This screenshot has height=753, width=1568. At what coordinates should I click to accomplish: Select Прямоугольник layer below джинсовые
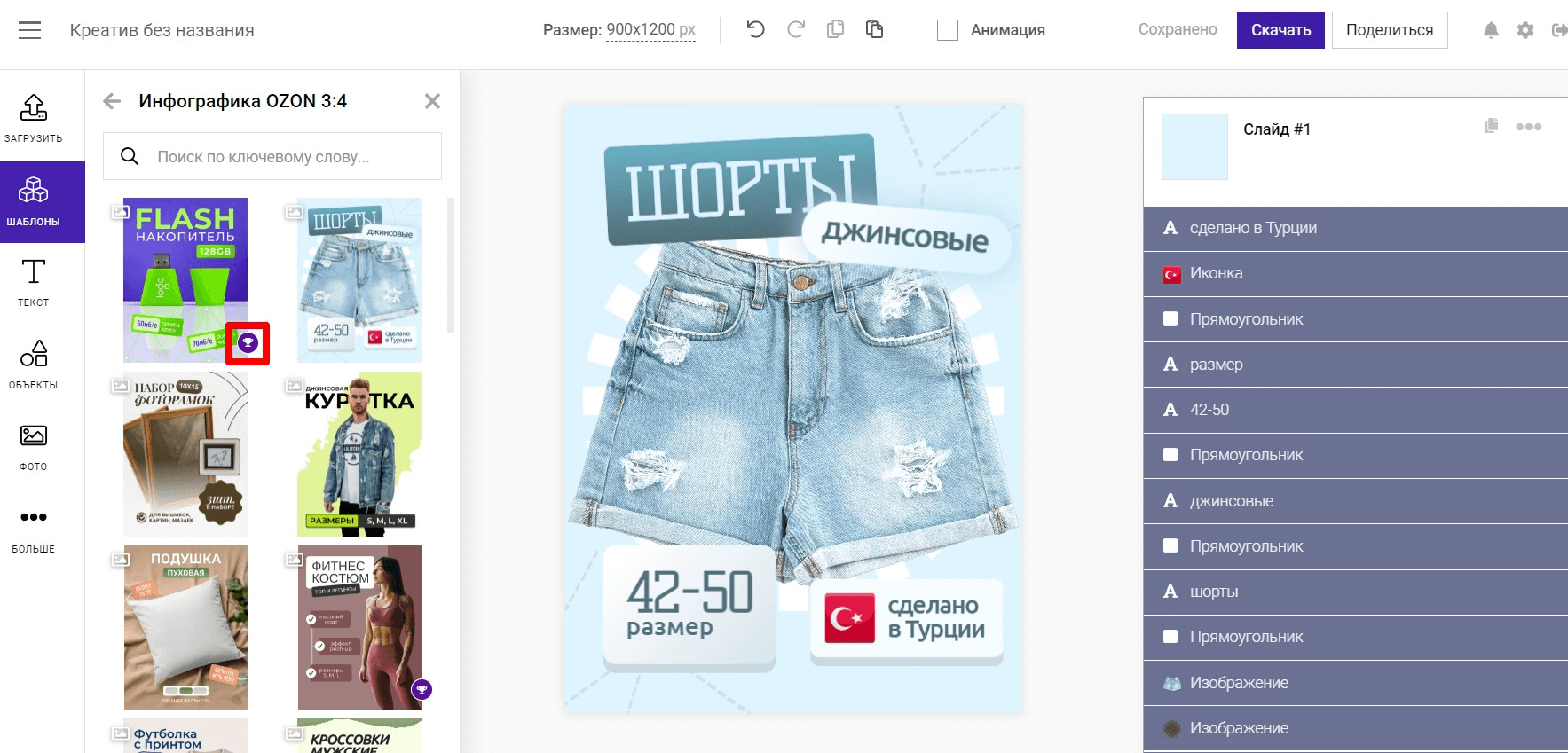click(1356, 546)
